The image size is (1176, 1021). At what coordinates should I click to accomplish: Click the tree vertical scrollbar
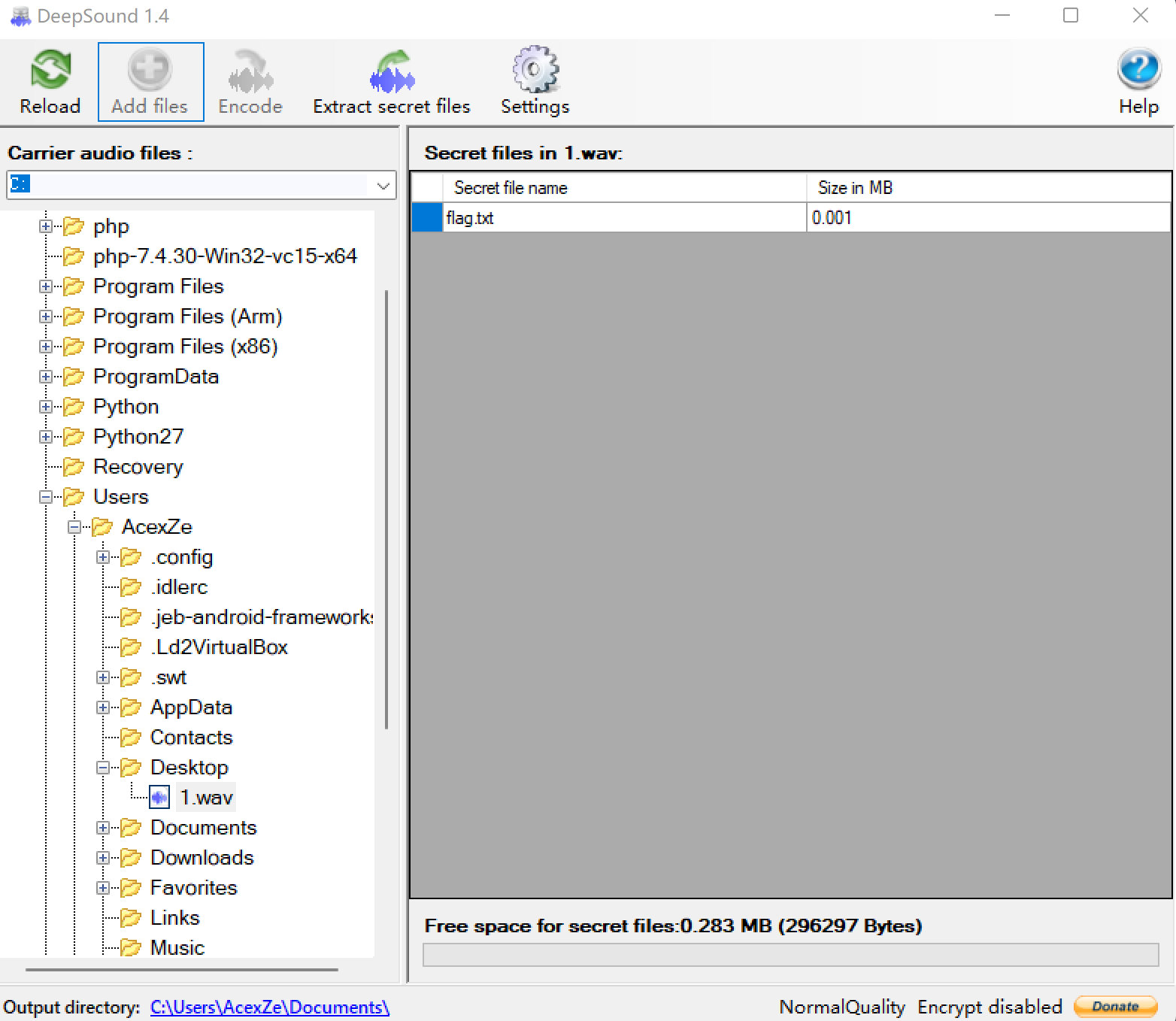pyautogui.click(x=386, y=510)
